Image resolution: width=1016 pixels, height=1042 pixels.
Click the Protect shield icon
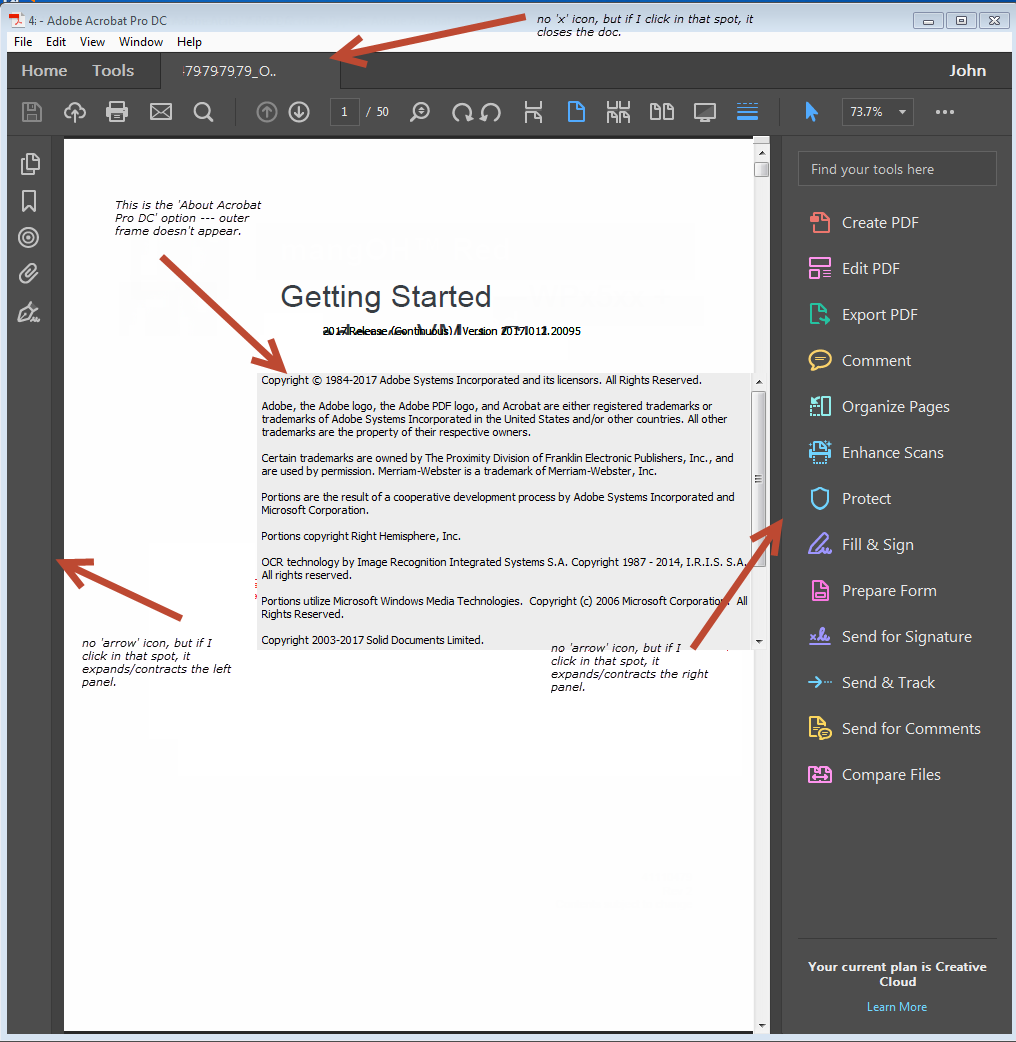[x=820, y=498]
